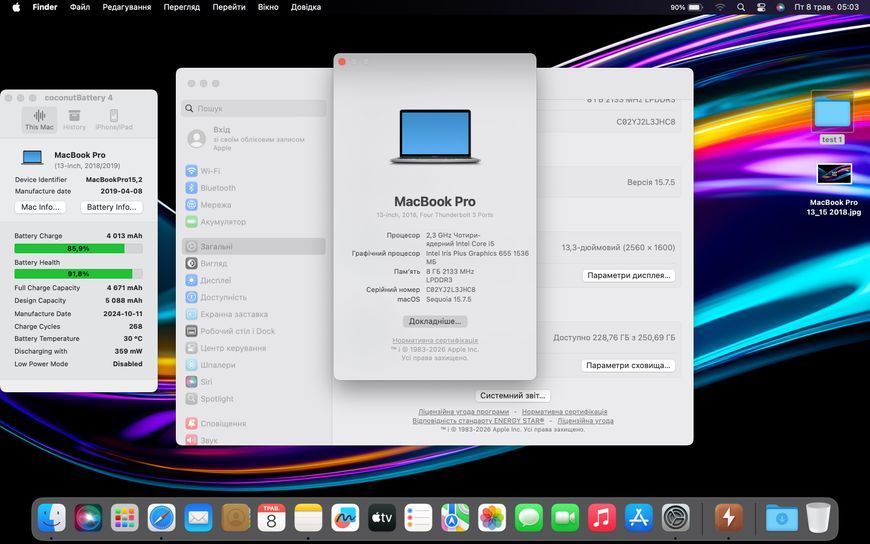
Task: Click the Докладніше... button
Action: pyautogui.click(x=435, y=321)
